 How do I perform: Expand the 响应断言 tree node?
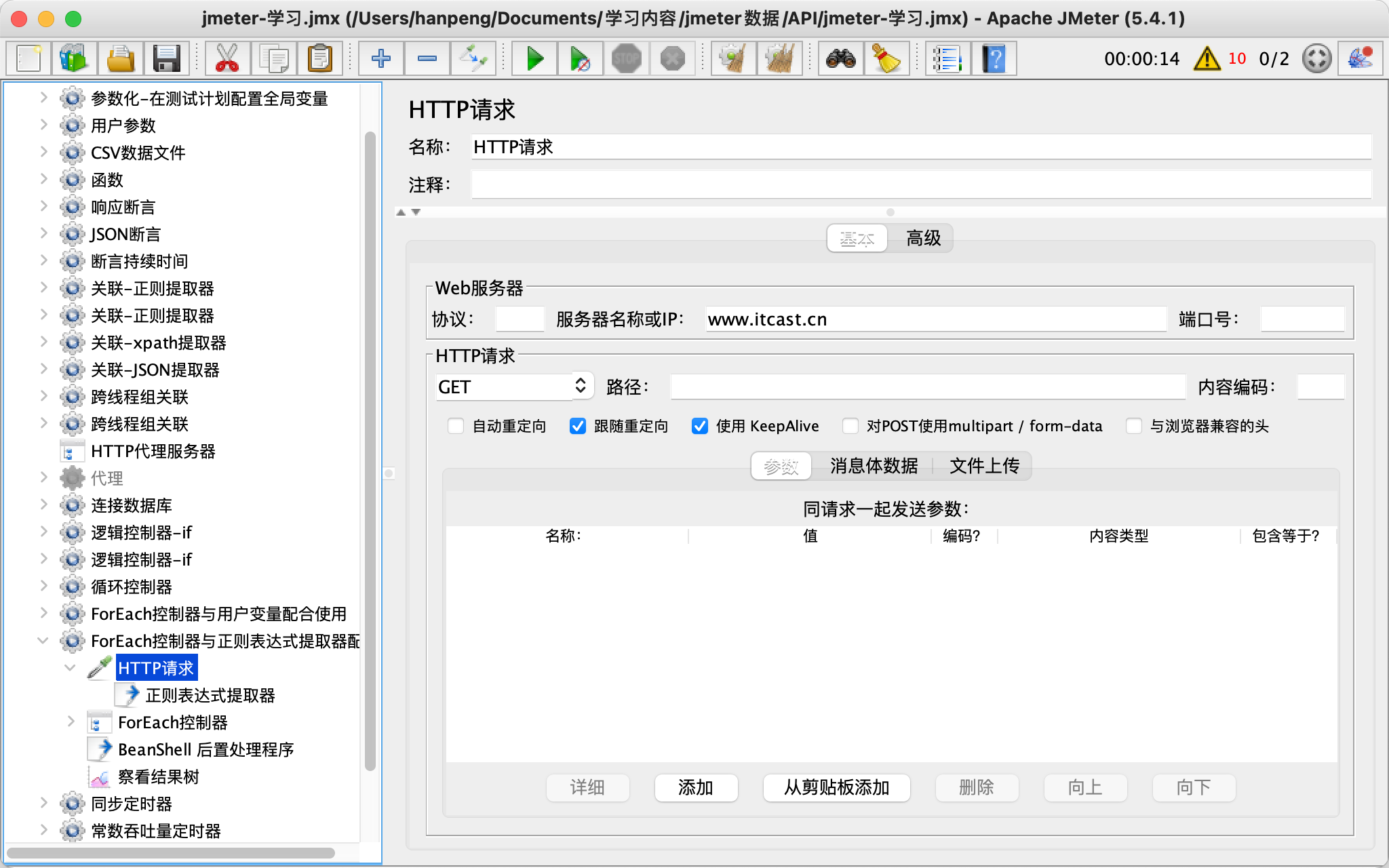click(43, 206)
